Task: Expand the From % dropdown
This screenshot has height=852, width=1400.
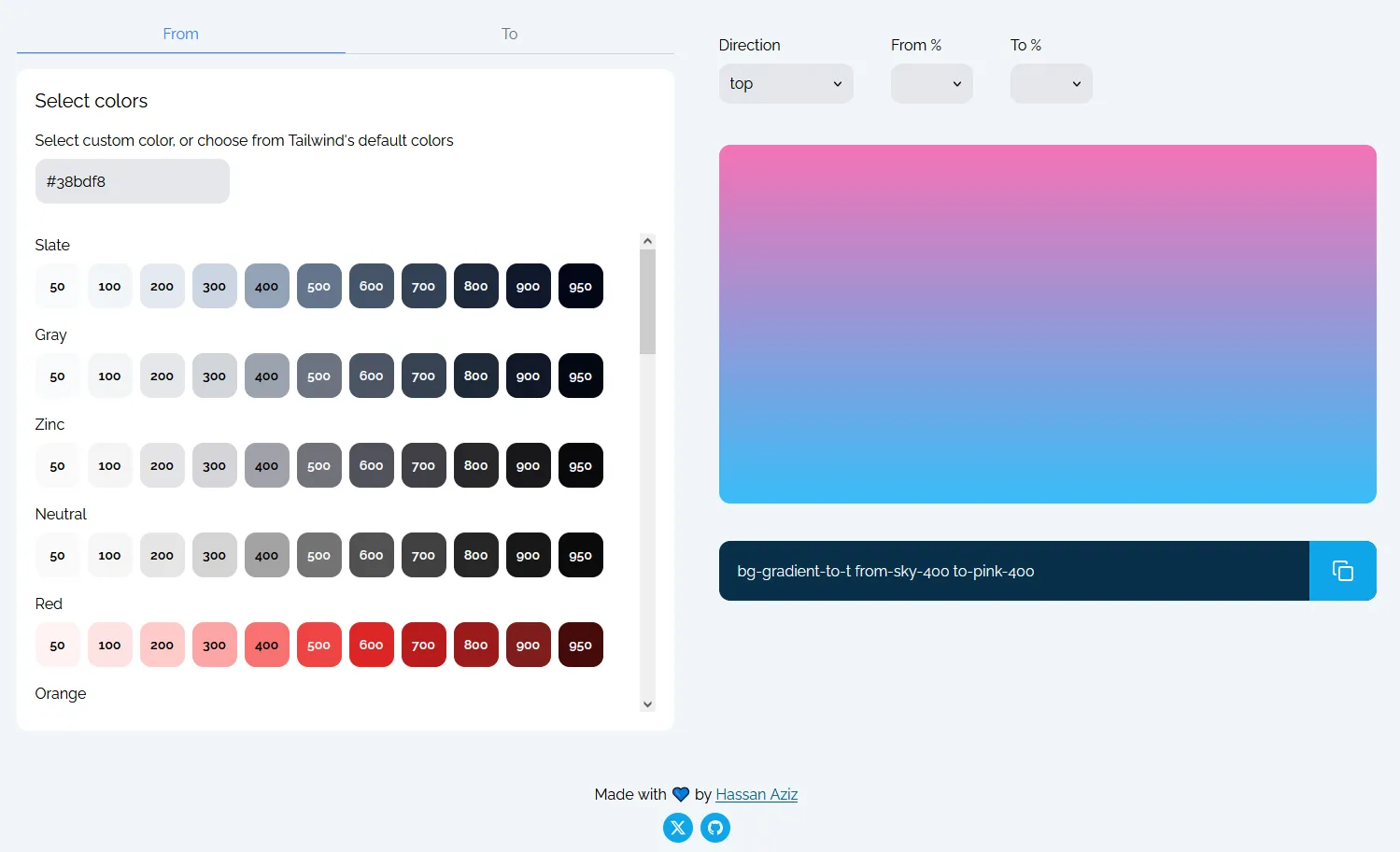Action: (x=931, y=84)
